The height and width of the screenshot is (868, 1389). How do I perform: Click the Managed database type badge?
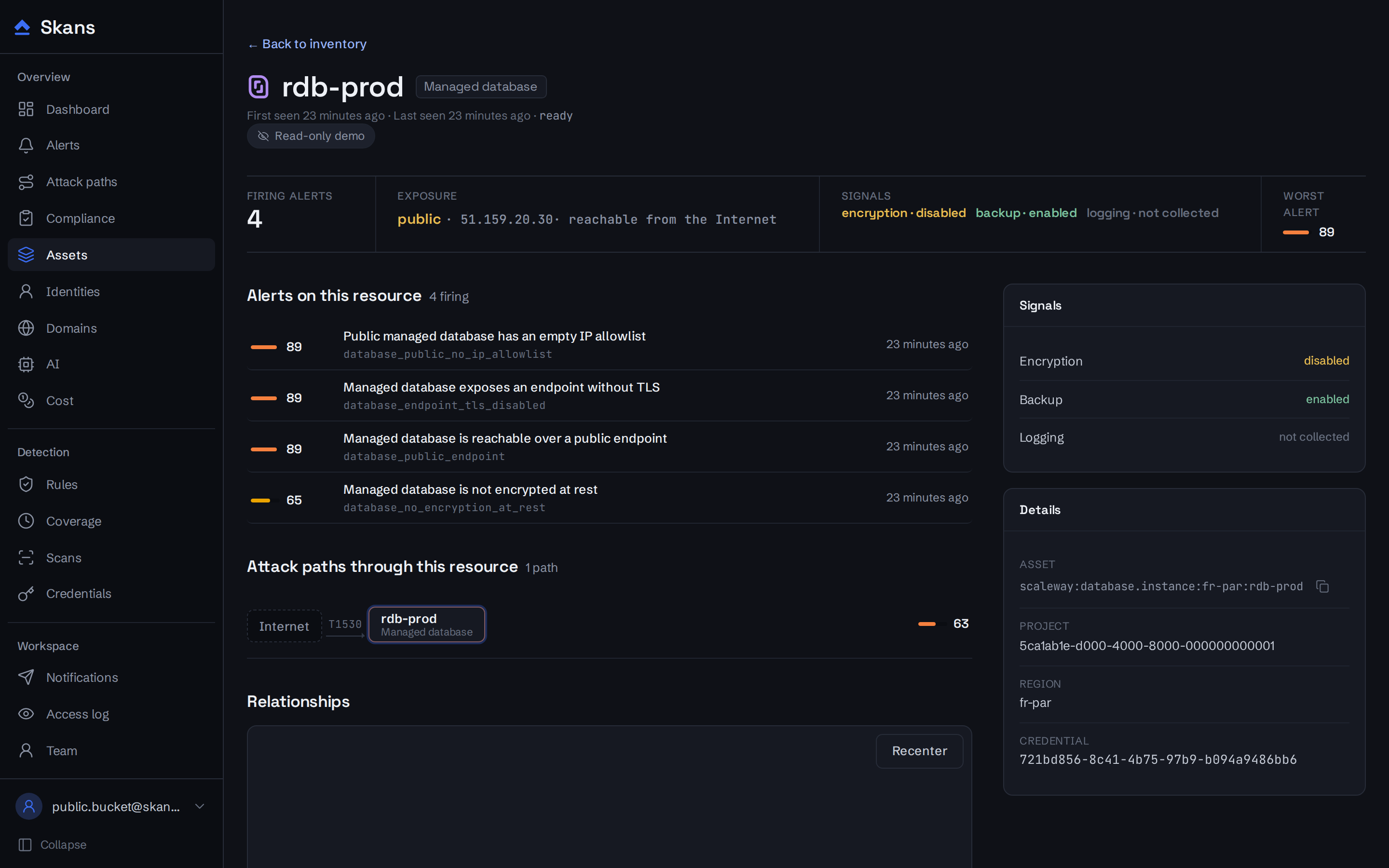(480, 87)
